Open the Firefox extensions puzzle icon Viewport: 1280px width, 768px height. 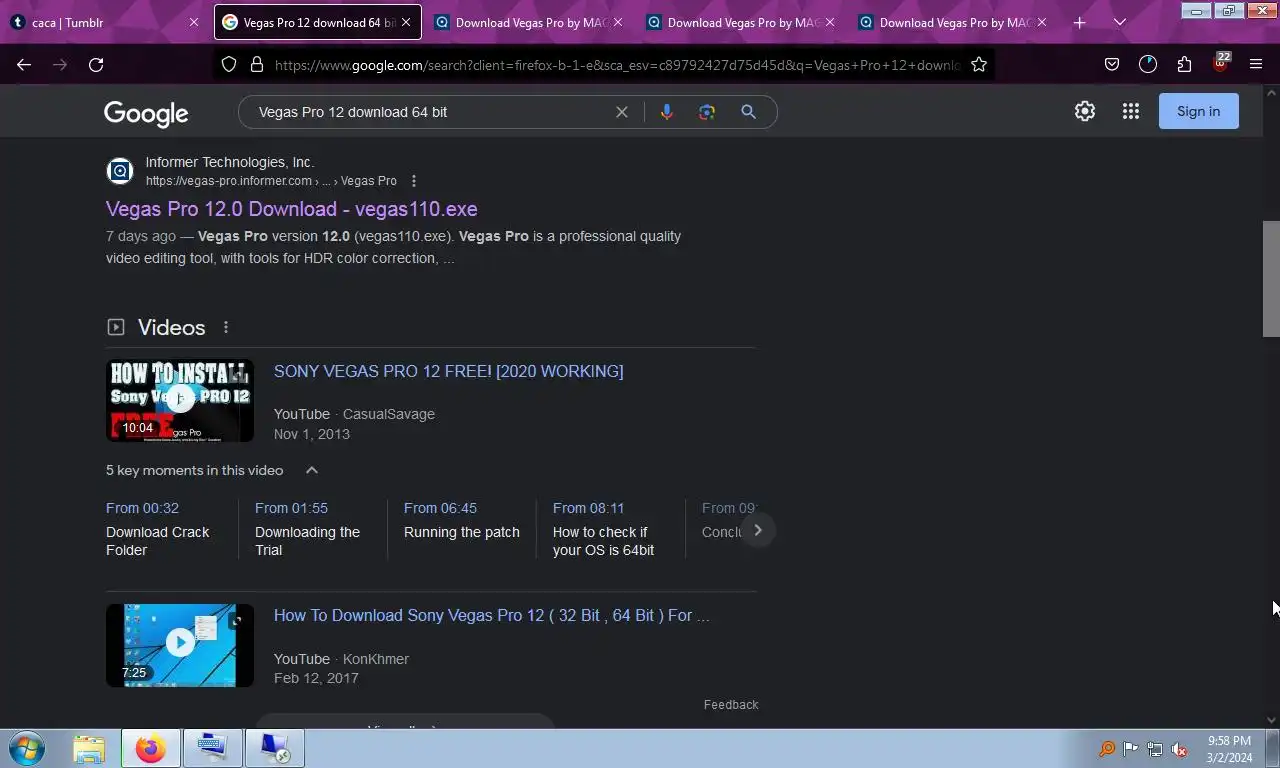(x=1184, y=64)
